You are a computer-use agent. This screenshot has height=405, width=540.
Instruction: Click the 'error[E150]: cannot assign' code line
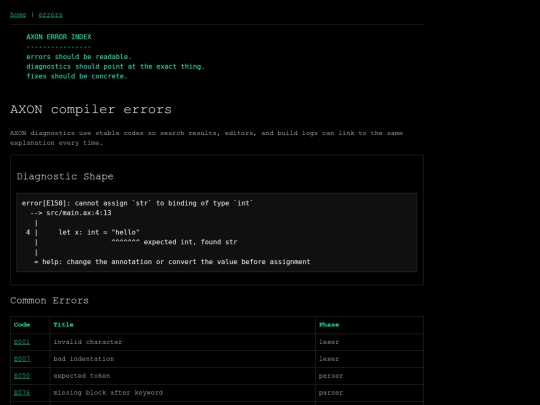(137, 203)
